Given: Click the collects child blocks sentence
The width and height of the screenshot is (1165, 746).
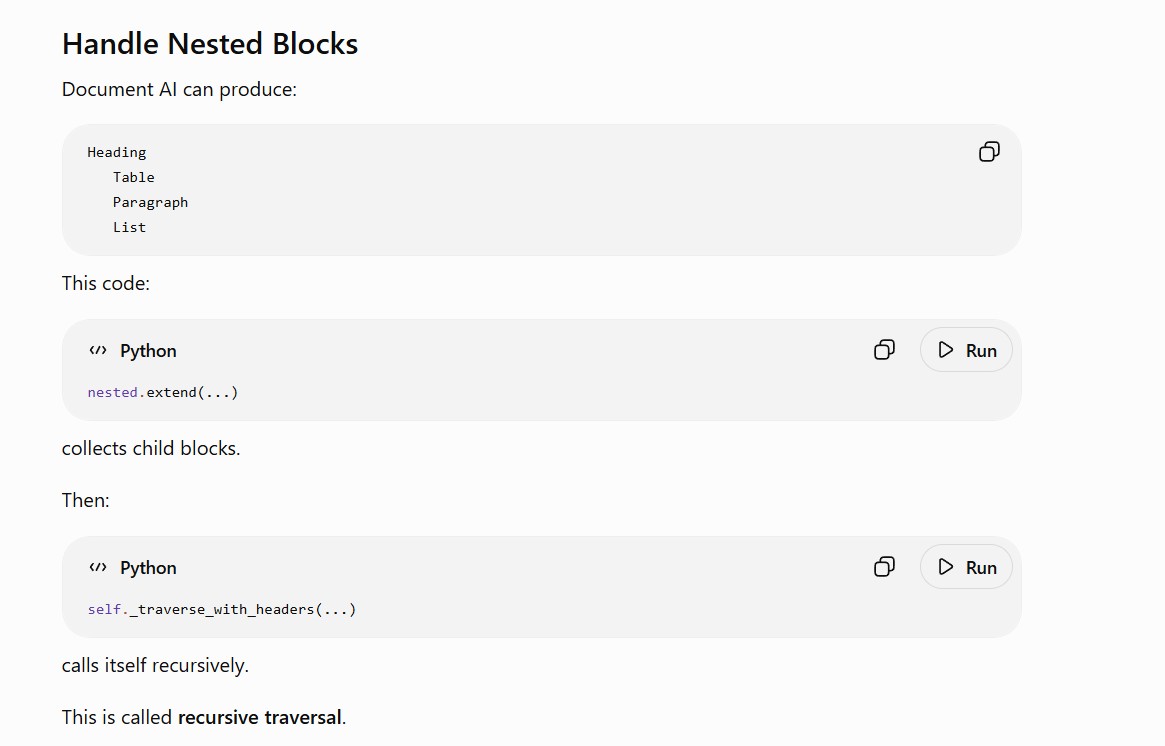Looking at the screenshot, I should (x=151, y=448).
